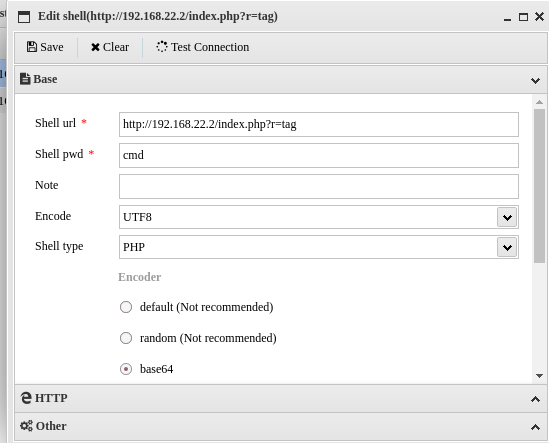549x443 pixels.
Task: Click the Test Connection button
Action: point(203,47)
